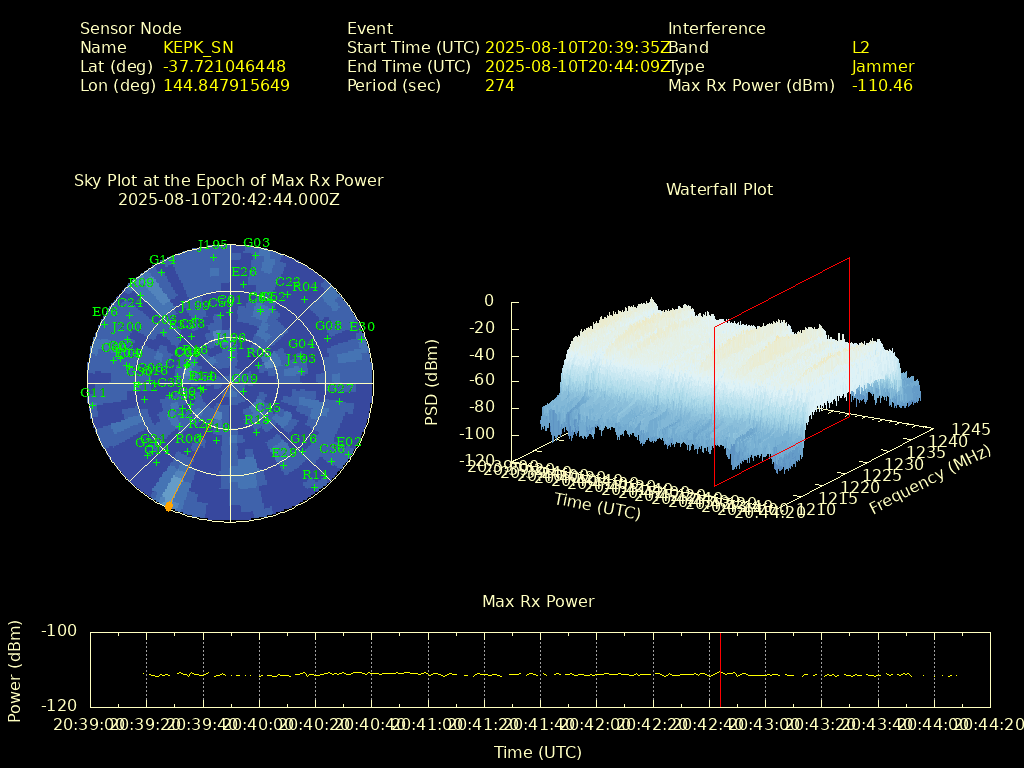Click the E30 satellite on sky plot edge

(362, 327)
